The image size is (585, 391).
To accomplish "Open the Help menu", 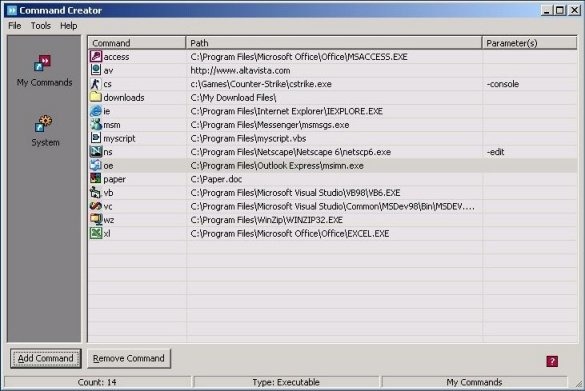I will pyautogui.click(x=69, y=26).
